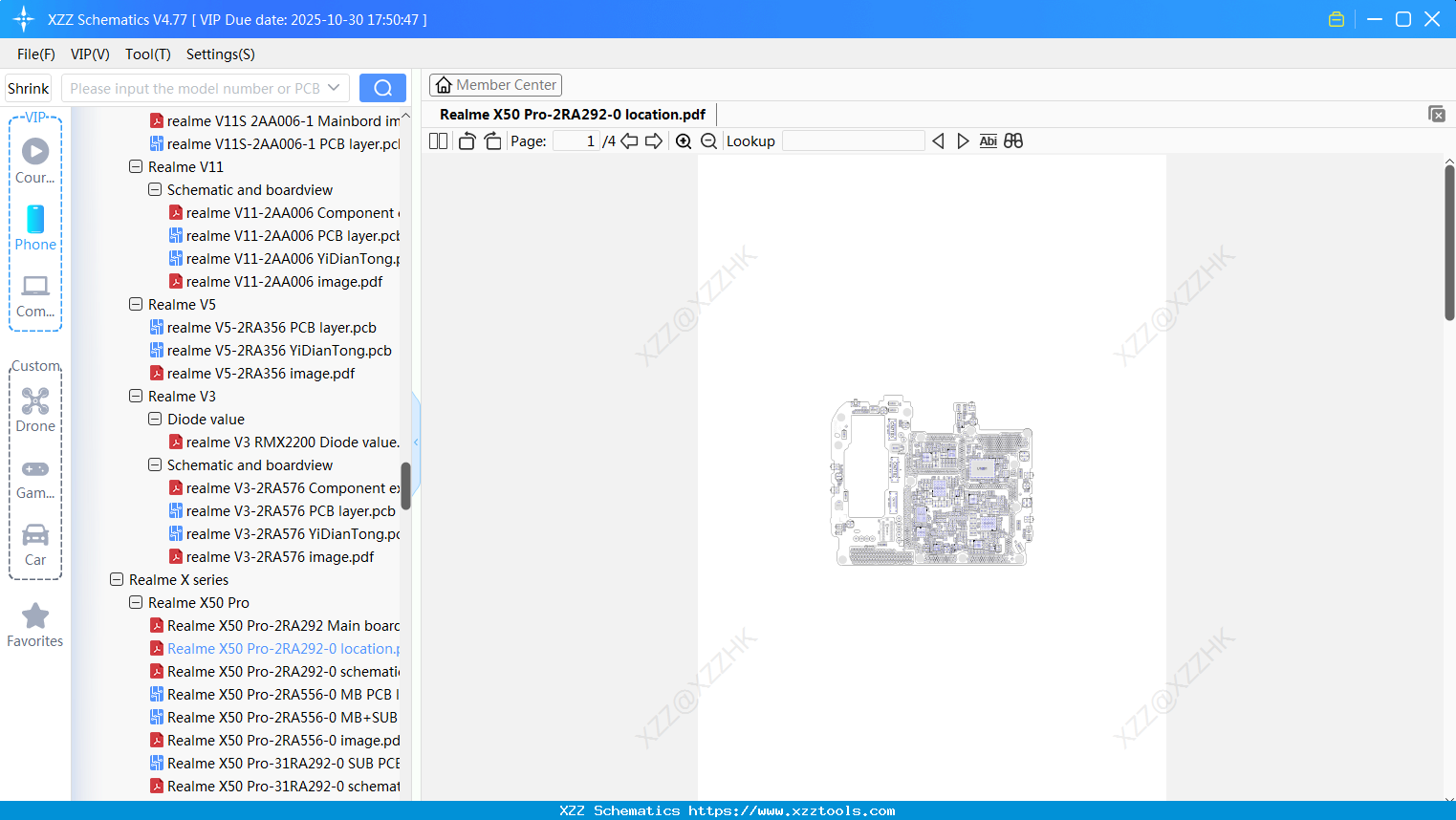This screenshot has width=1456, height=820.
Task: Zoom in on the PDF
Action: 684,140
